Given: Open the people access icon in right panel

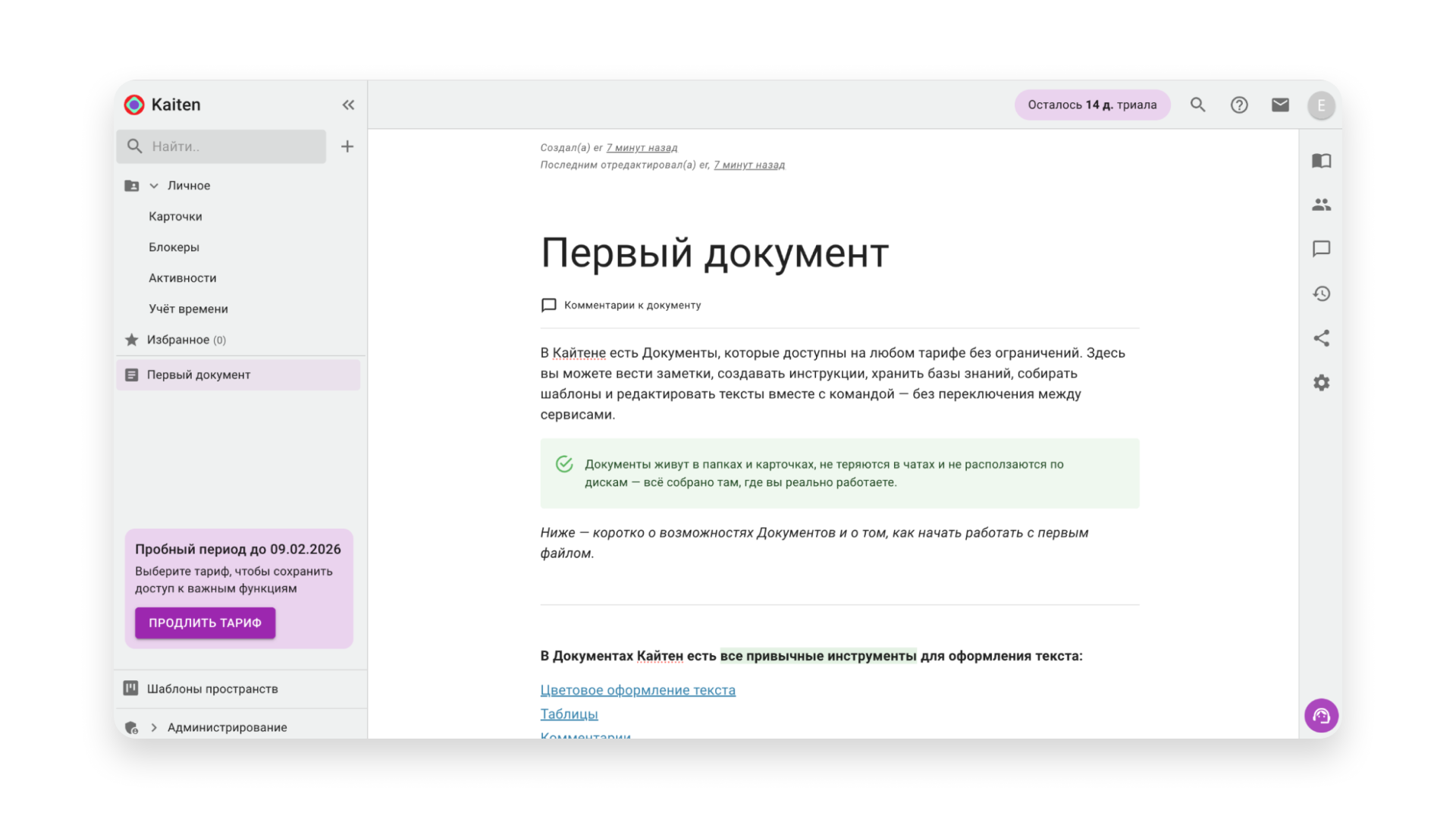Looking at the screenshot, I should pos(1322,205).
